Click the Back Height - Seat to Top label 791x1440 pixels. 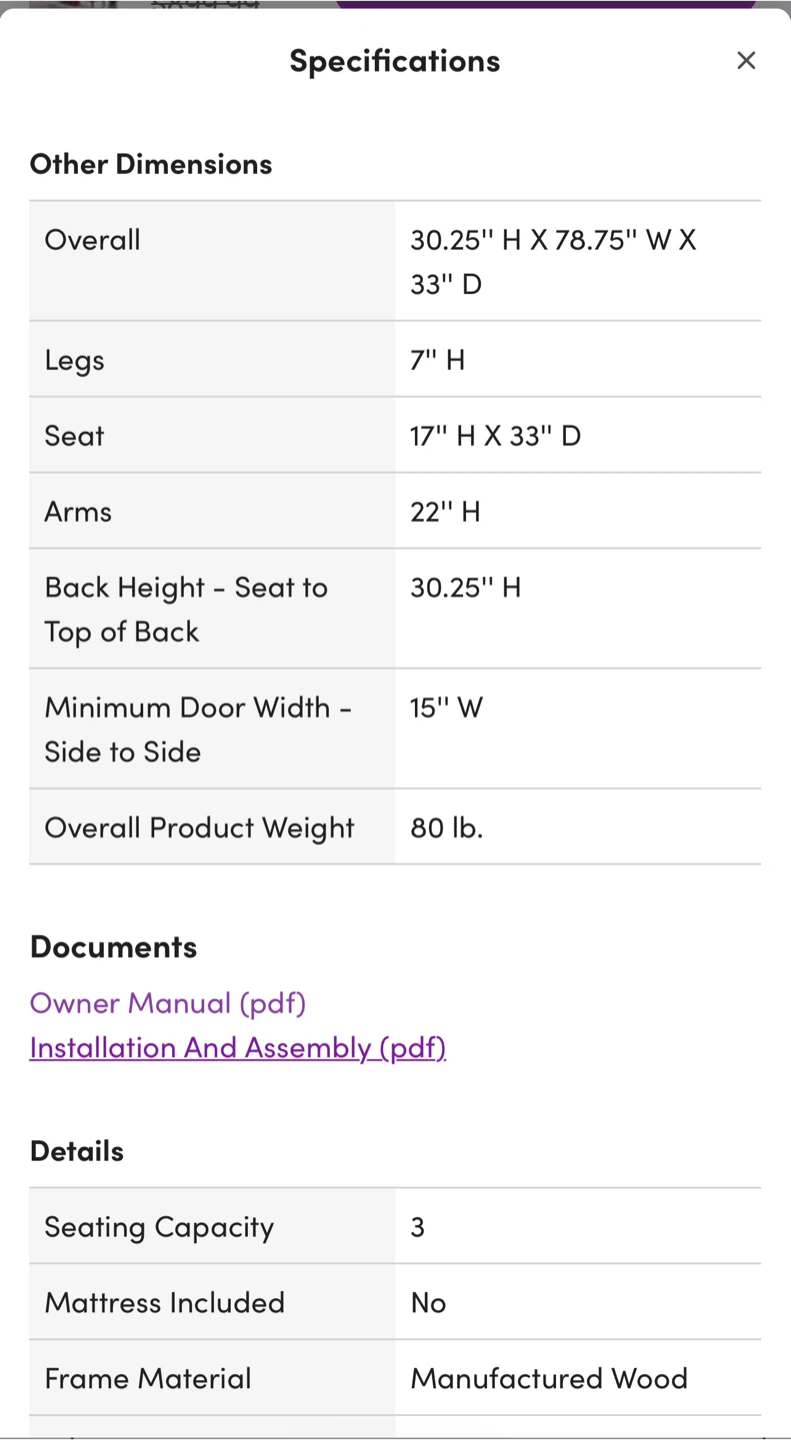(x=186, y=609)
